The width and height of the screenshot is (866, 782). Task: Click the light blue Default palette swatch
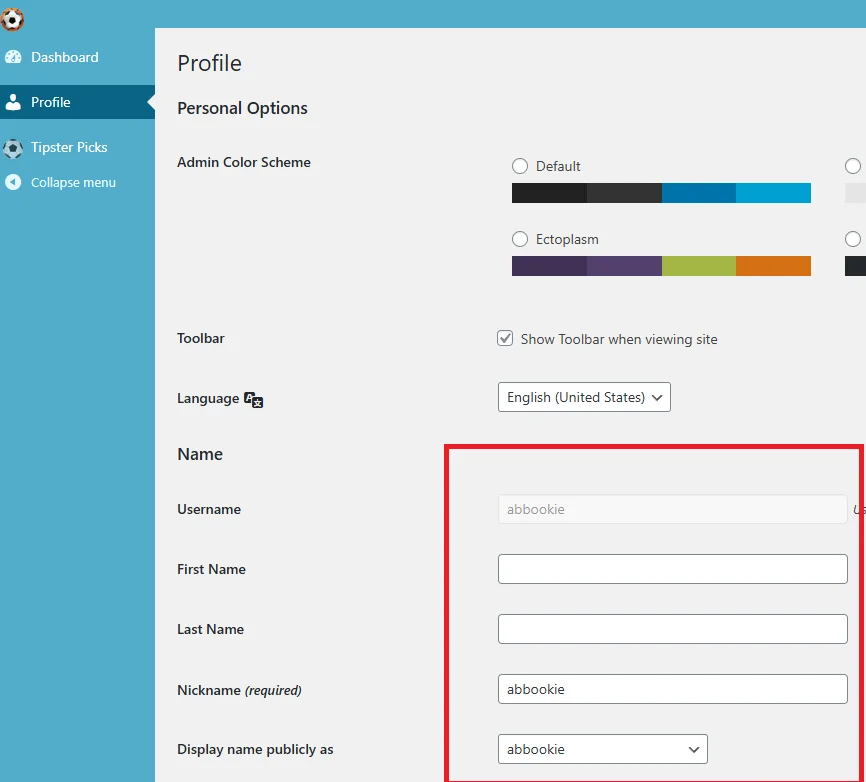[773, 193]
